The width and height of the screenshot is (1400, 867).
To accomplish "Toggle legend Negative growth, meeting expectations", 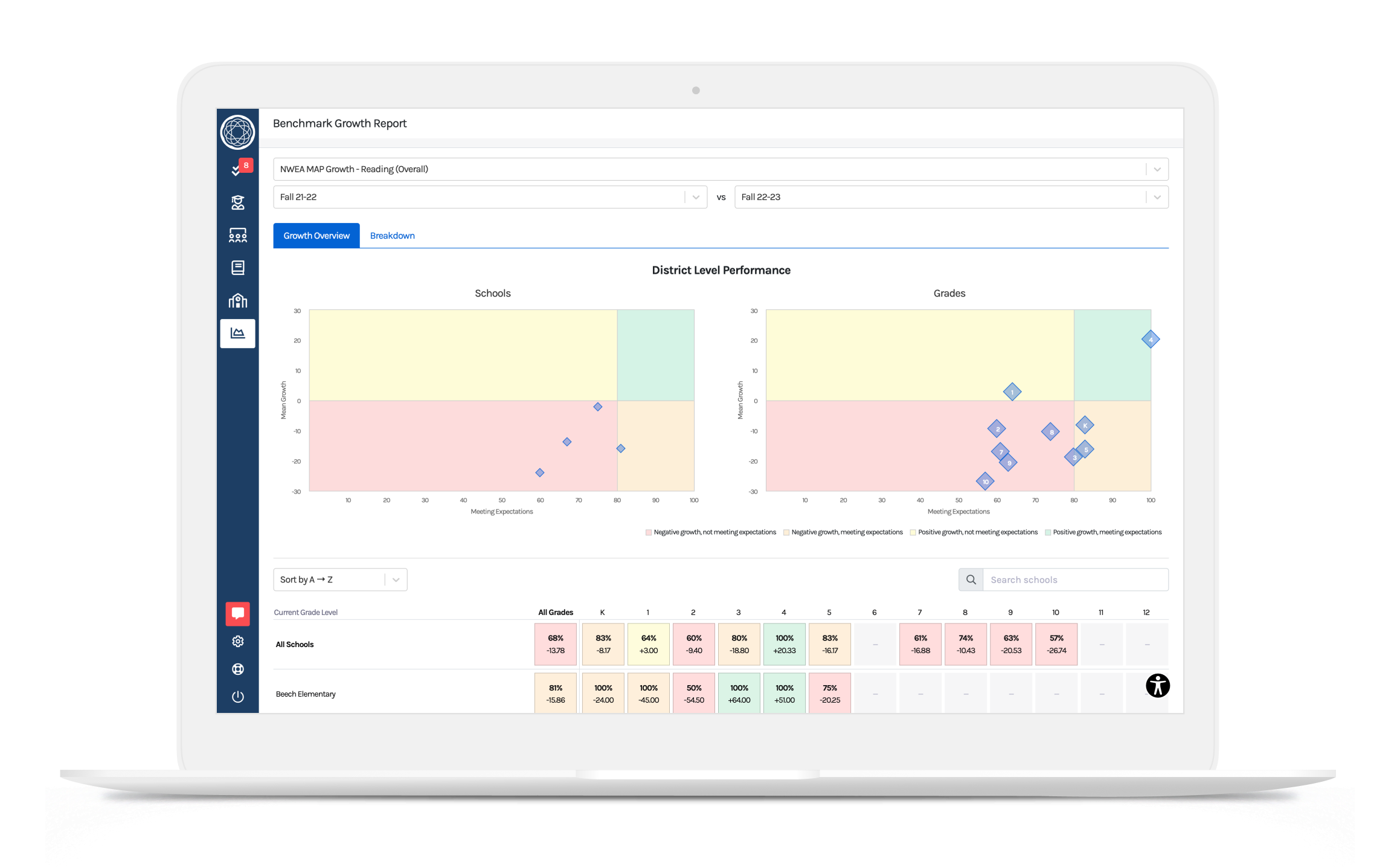I will pyautogui.click(x=843, y=532).
